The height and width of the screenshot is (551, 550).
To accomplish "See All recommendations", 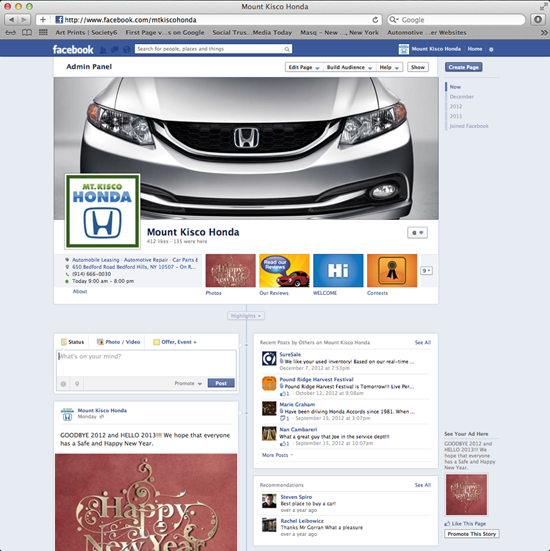I will point(423,485).
